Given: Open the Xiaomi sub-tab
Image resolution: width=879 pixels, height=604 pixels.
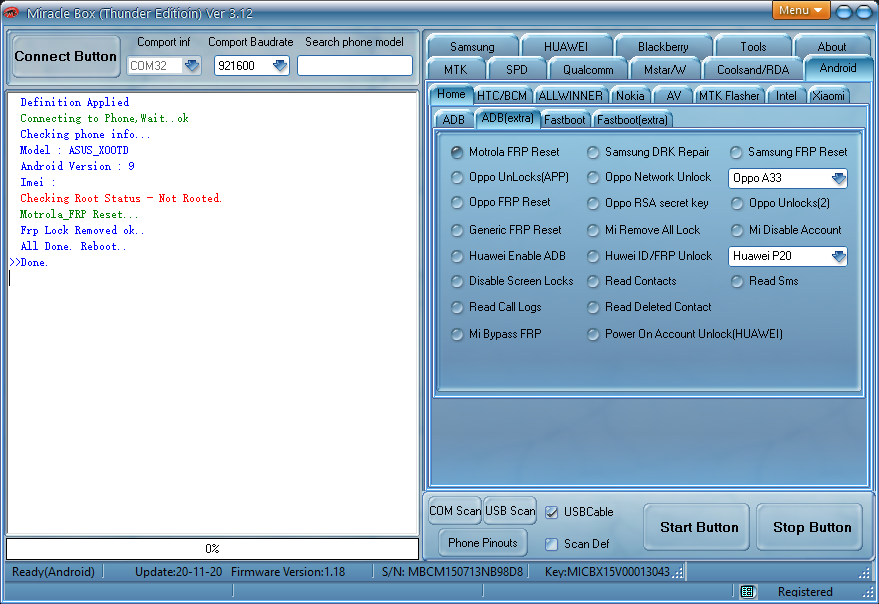Looking at the screenshot, I should (828, 96).
